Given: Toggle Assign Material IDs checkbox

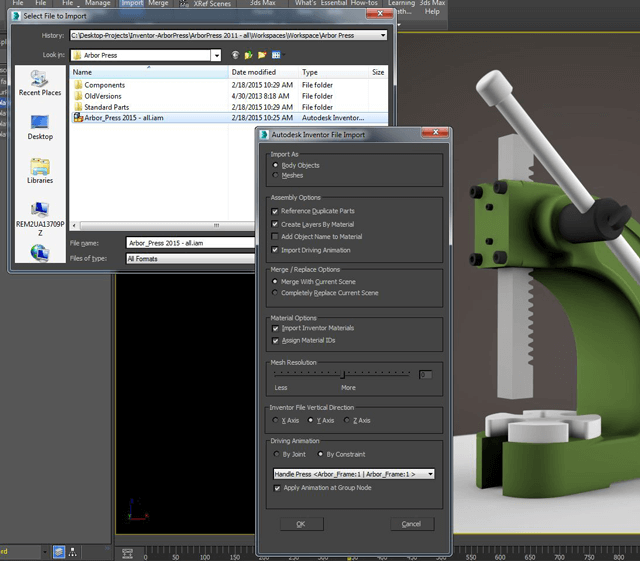Looking at the screenshot, I should (276, 341).
